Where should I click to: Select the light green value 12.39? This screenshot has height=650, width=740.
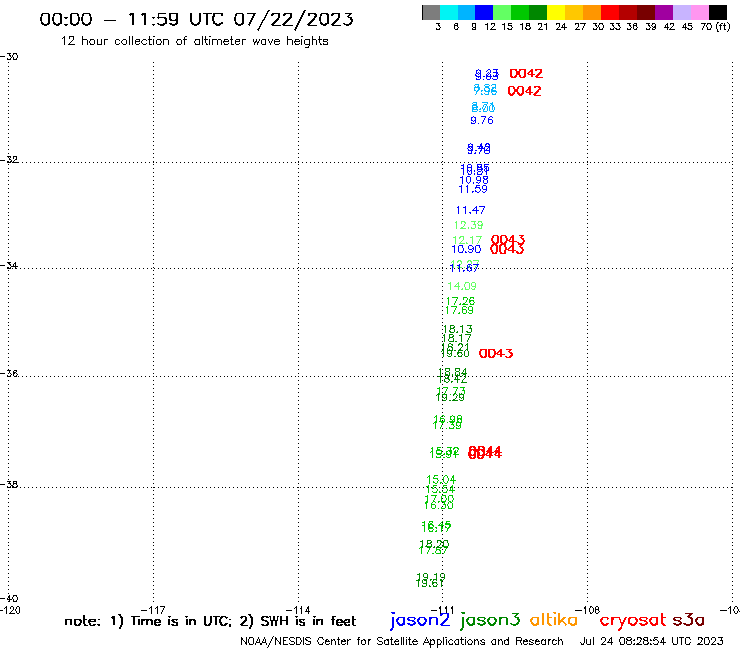pyautogui.click(x=469, y=225)
